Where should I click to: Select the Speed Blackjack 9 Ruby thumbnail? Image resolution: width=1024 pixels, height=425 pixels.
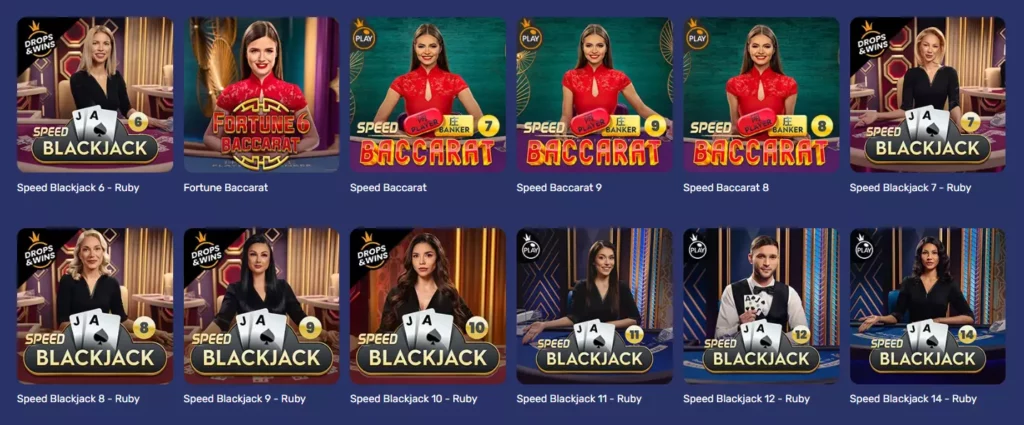click(261, 306)
